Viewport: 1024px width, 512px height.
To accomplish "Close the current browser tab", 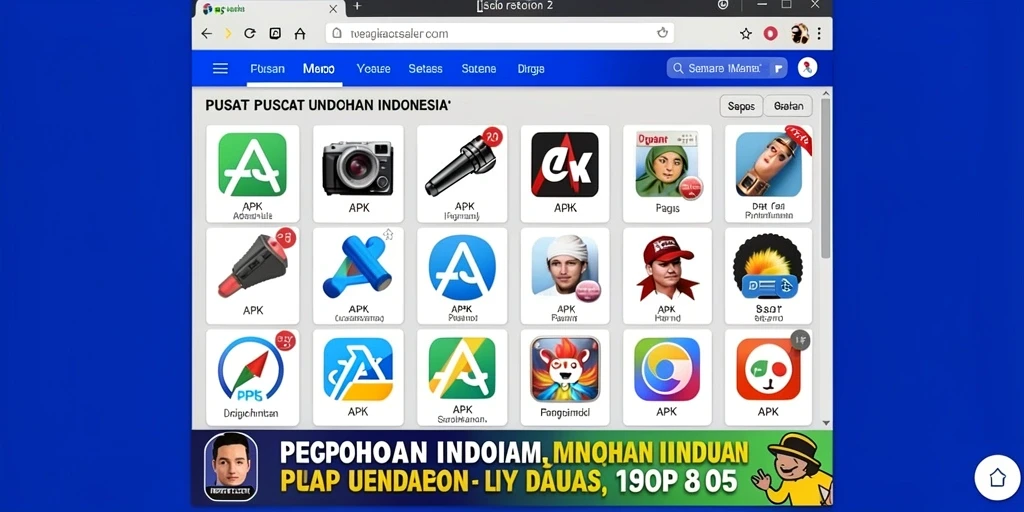I will click(x=333, y=8).
